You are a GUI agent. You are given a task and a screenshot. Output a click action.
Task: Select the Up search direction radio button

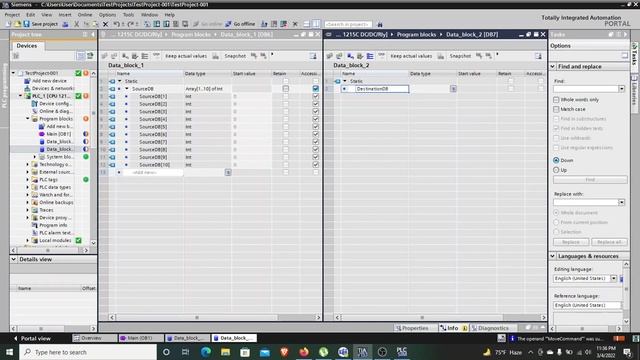point(556,170)
